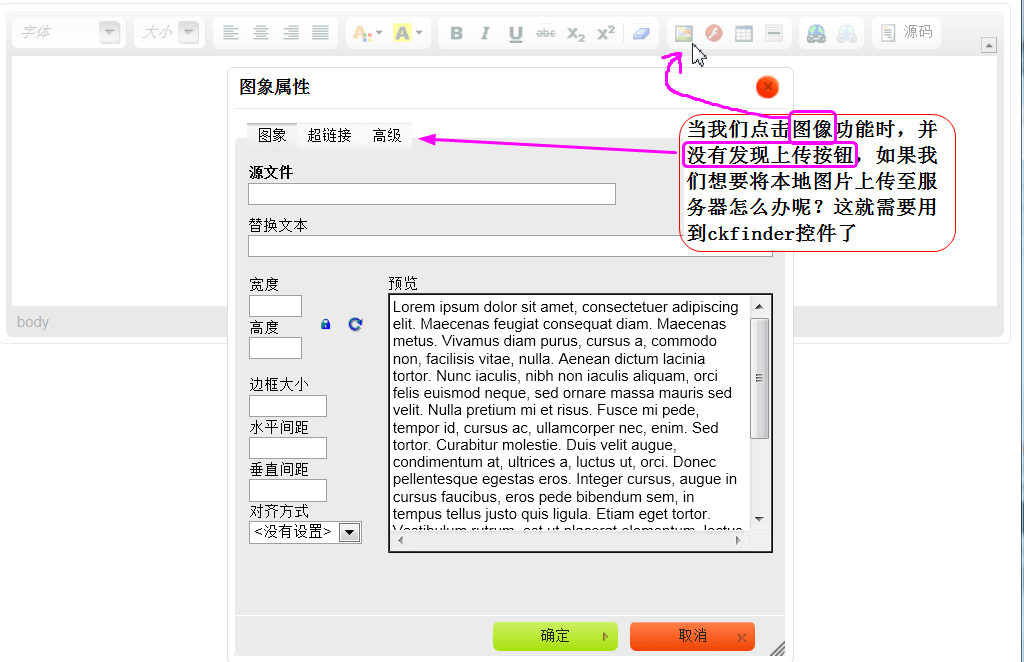Insert a horizontal line
The height and width of the screenshot is (662, 1024).
pos(774,33)
